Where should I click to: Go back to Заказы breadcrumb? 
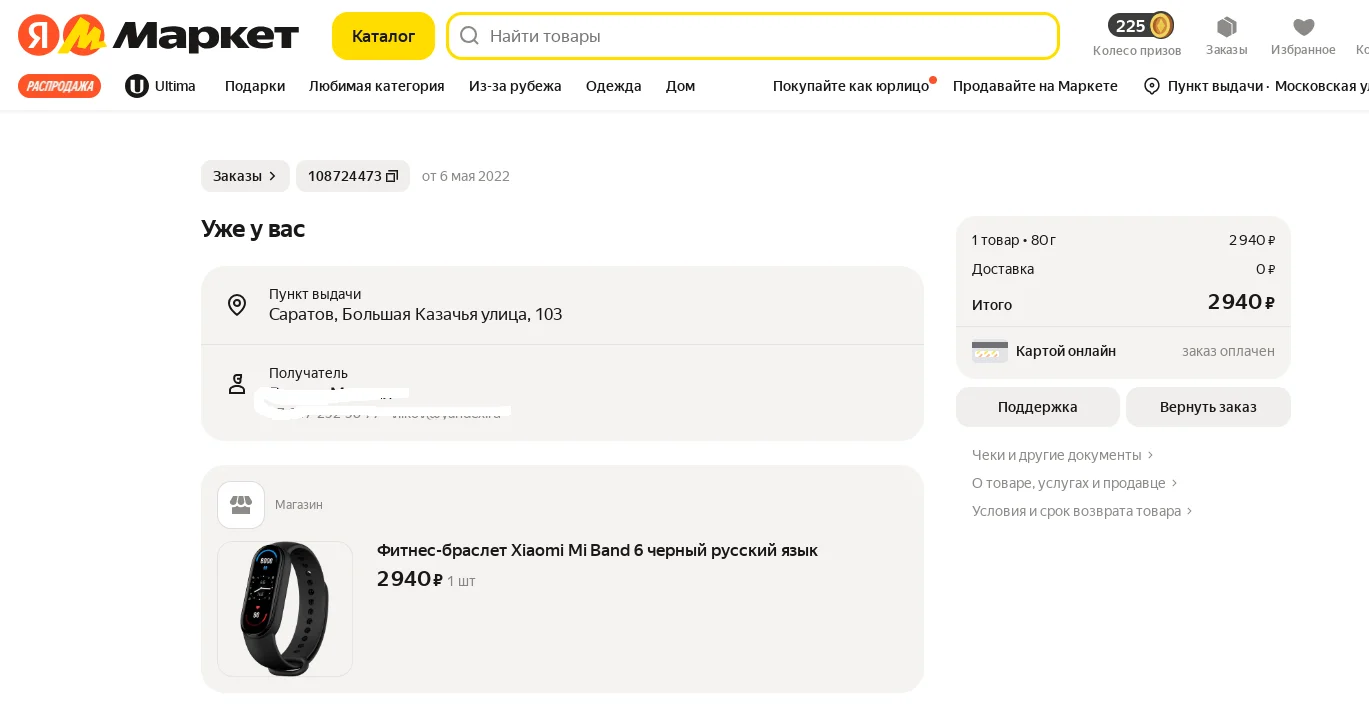245,176
